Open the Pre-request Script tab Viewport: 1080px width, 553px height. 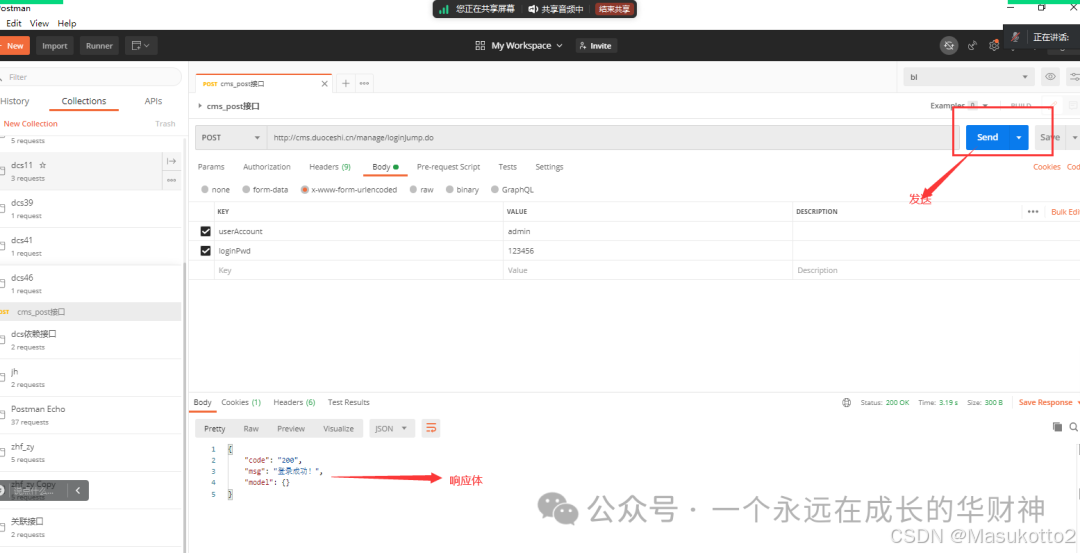[x=448, y=167]
